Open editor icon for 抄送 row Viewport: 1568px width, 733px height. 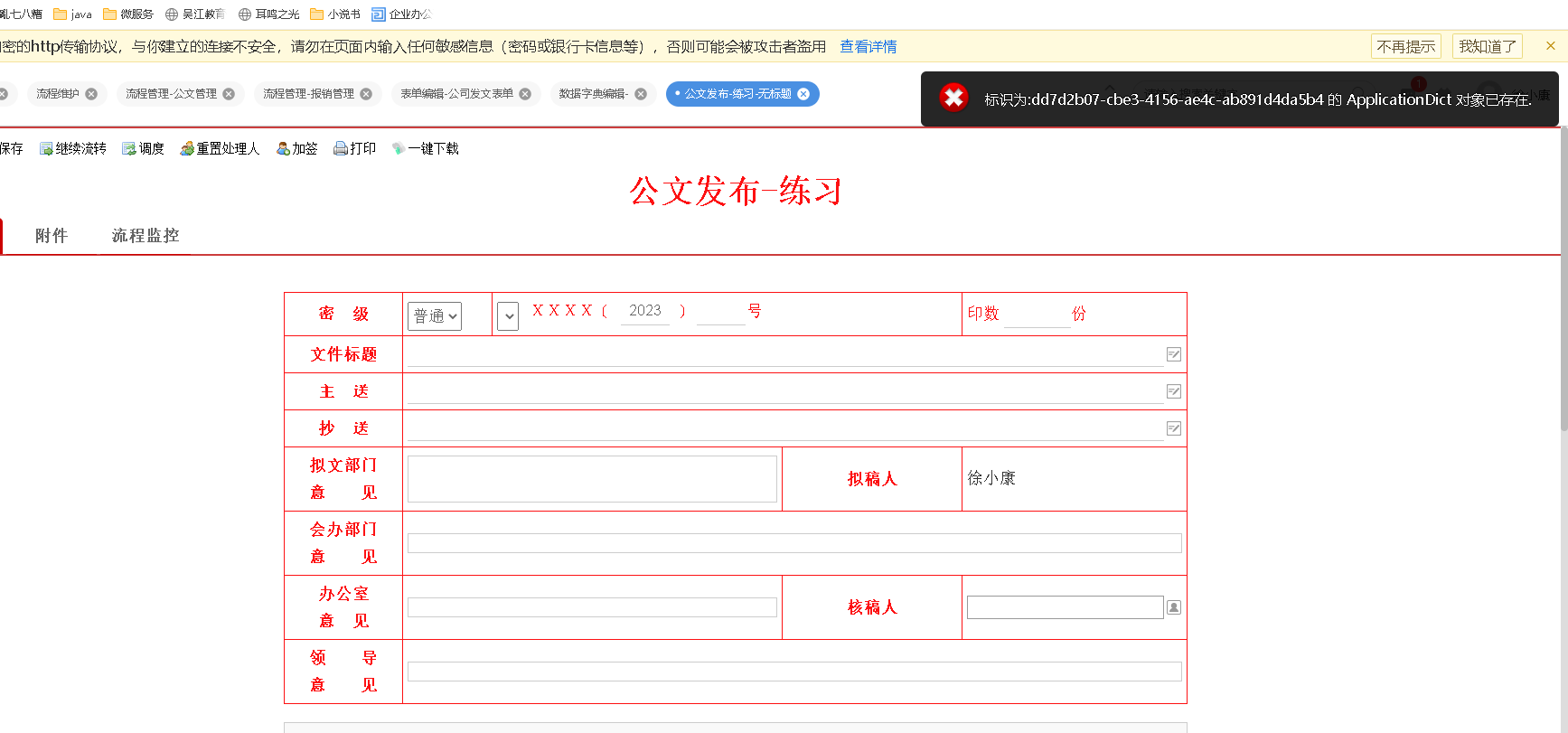coord(1174,428)
